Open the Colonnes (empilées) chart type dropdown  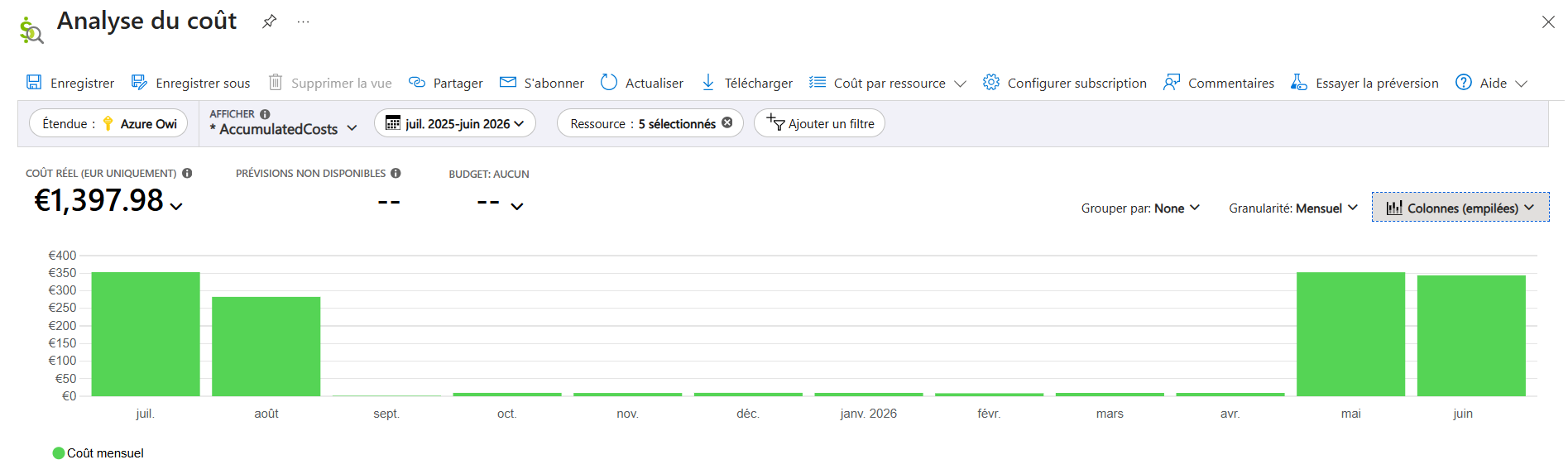[x=1460, y=208]
